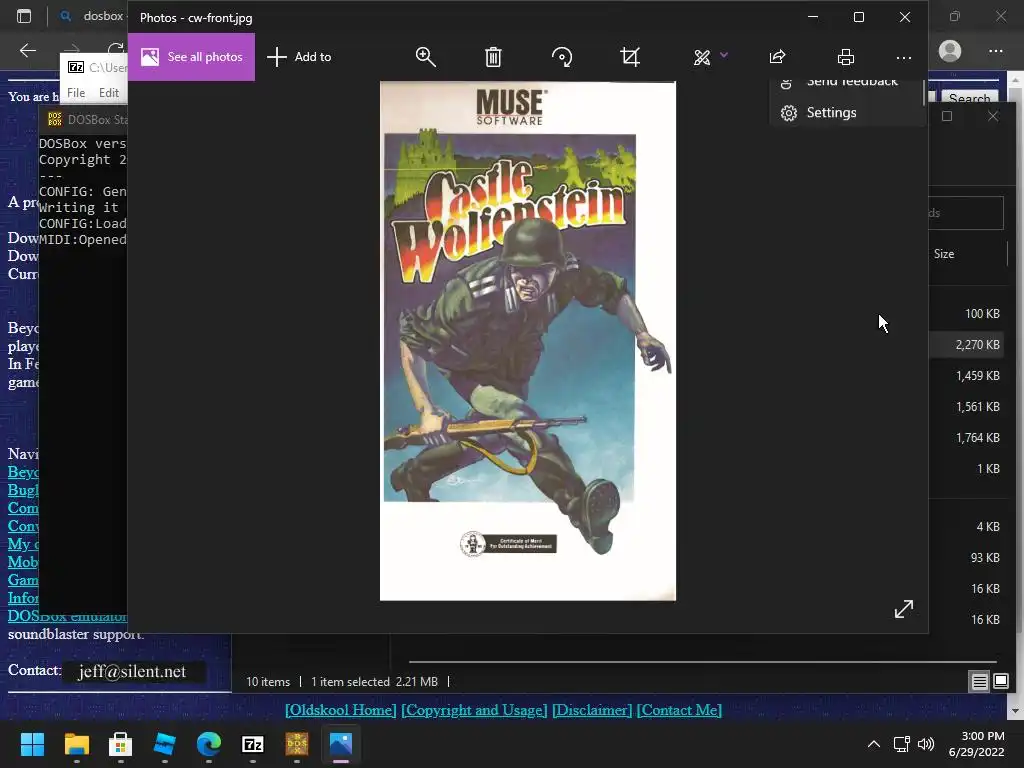Select the 1,459 KB file row
Screen dimensions: 1024x768
(967, 376)
